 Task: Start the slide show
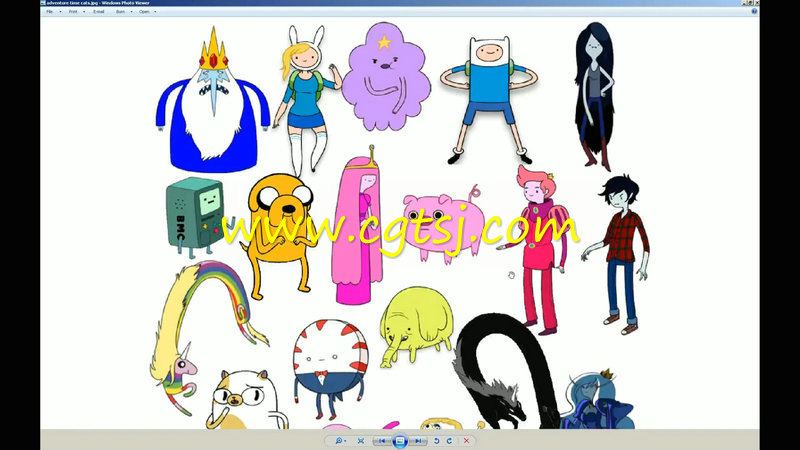click(x=400, y=440)
